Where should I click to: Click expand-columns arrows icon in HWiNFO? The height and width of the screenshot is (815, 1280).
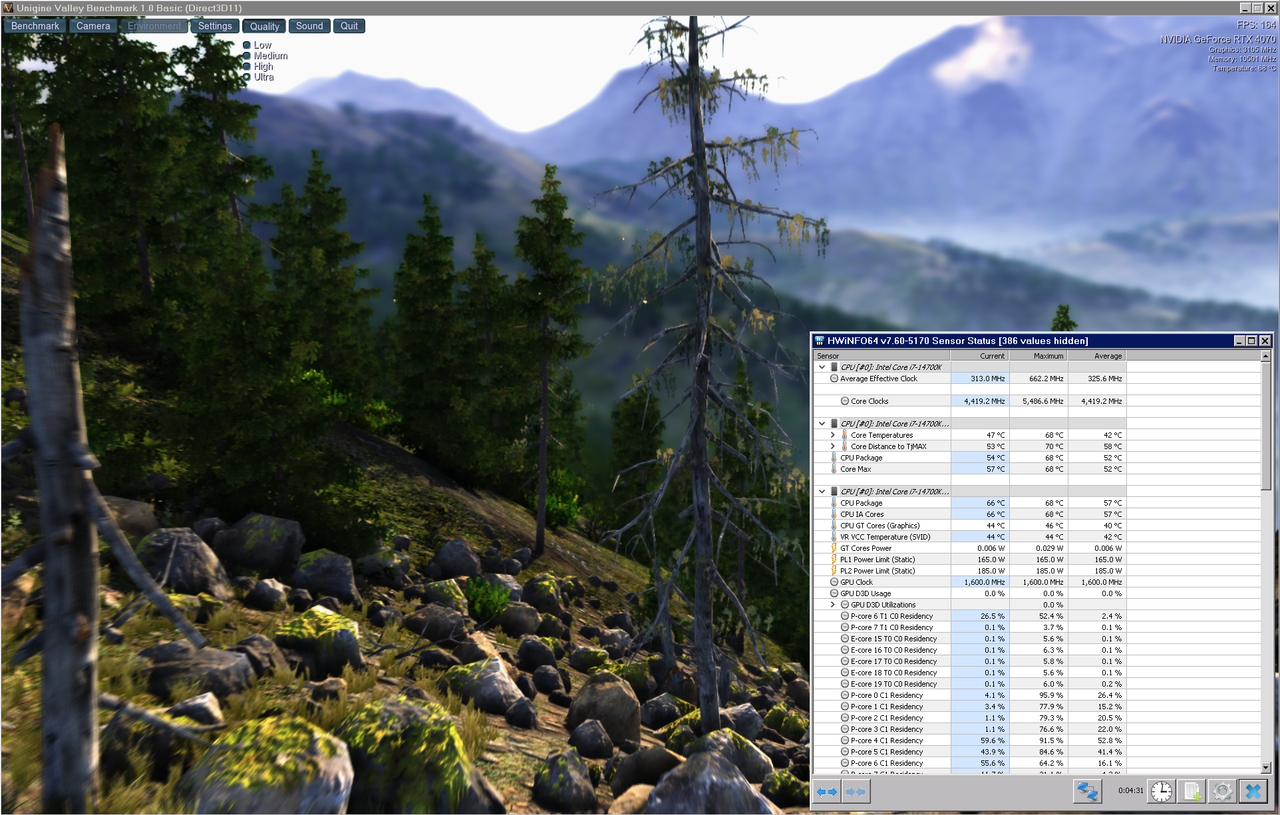pos(827,791)
